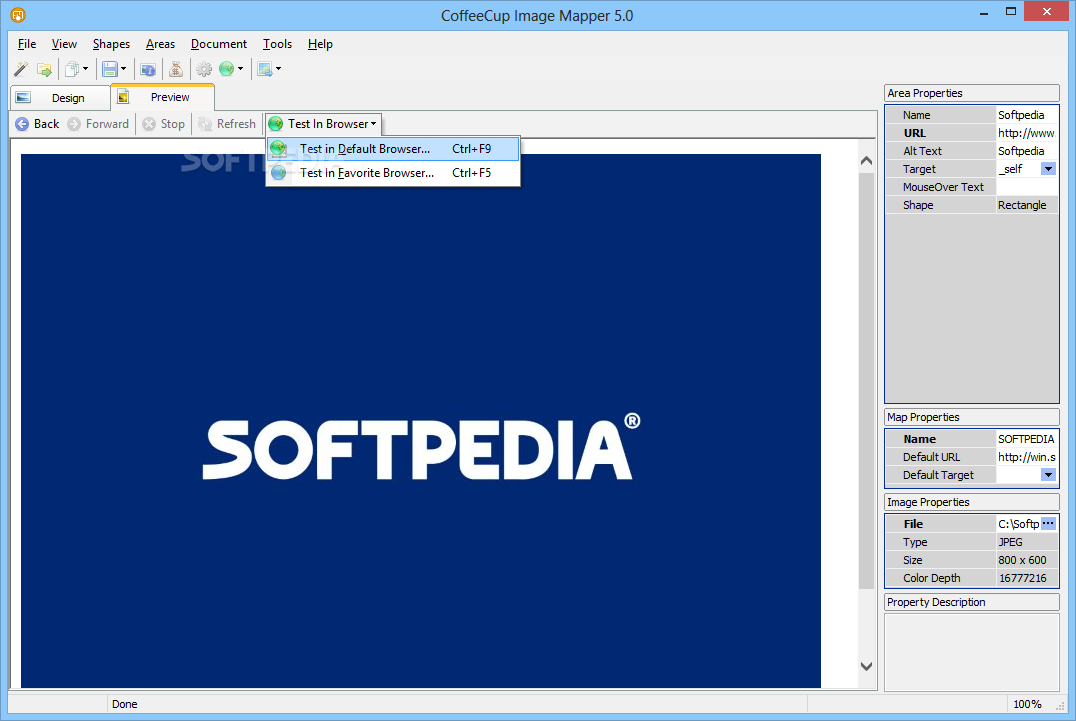Click the open folder toolbar icon
The width and height of the screenshot is (1076, 721).
tap(45, 69)
